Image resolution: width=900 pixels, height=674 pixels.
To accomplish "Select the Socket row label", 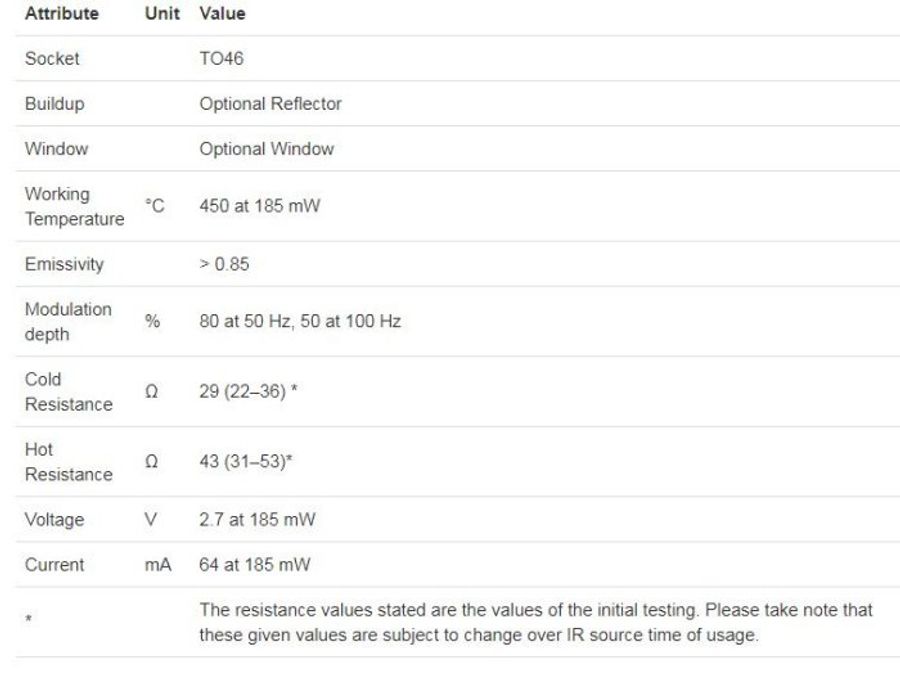I will tap(52, 59).
